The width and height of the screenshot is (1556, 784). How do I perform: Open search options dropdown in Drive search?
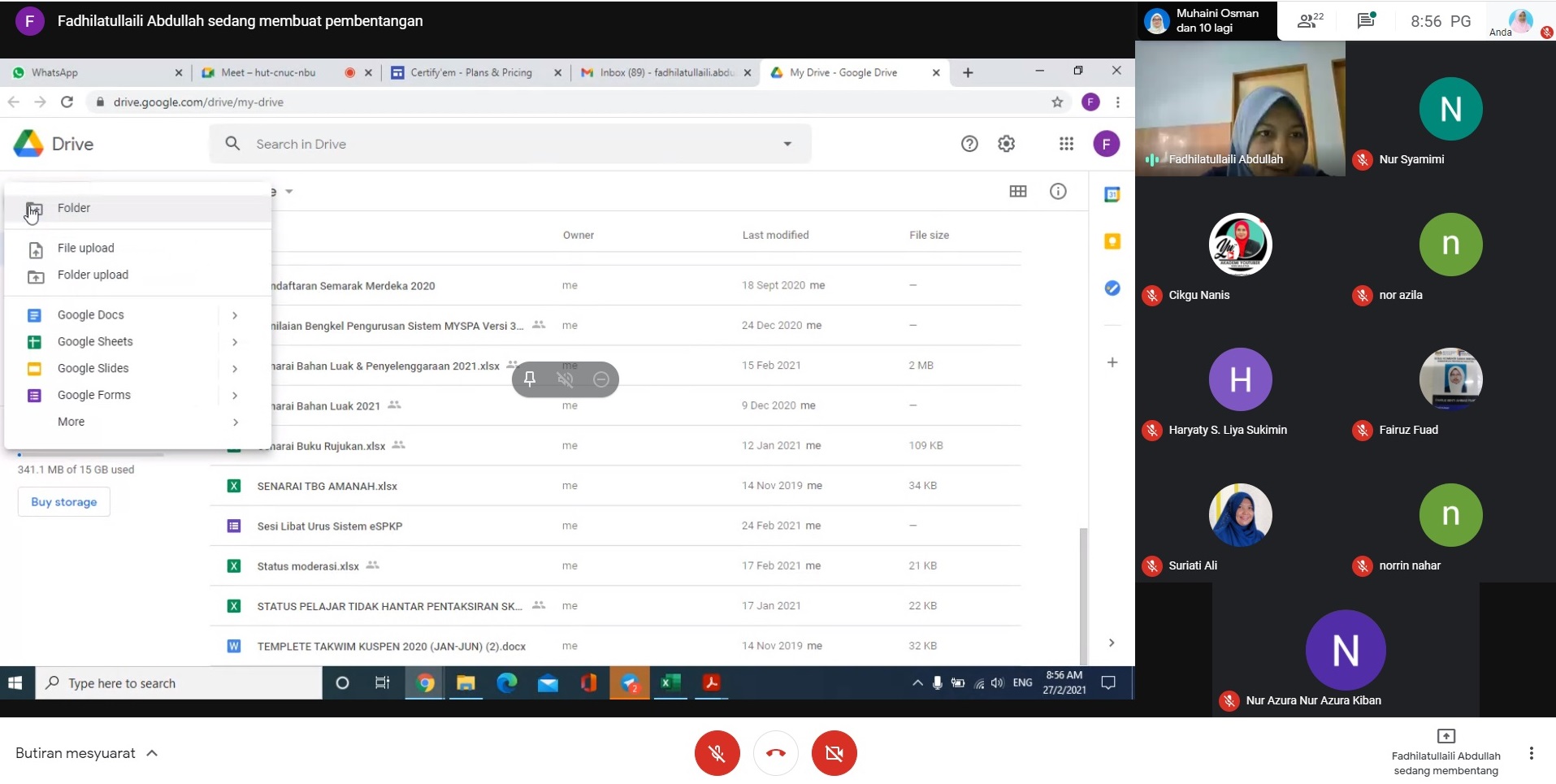787,144
